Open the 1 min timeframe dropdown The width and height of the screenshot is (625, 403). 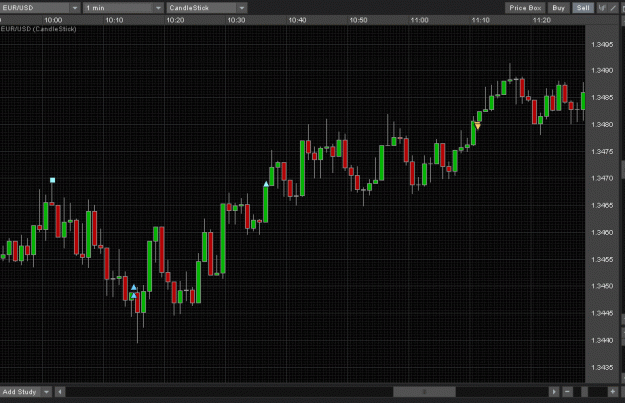[123, 8]
